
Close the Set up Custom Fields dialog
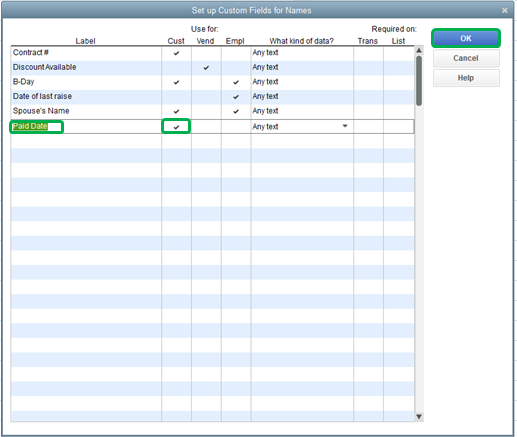coord(505,10)
